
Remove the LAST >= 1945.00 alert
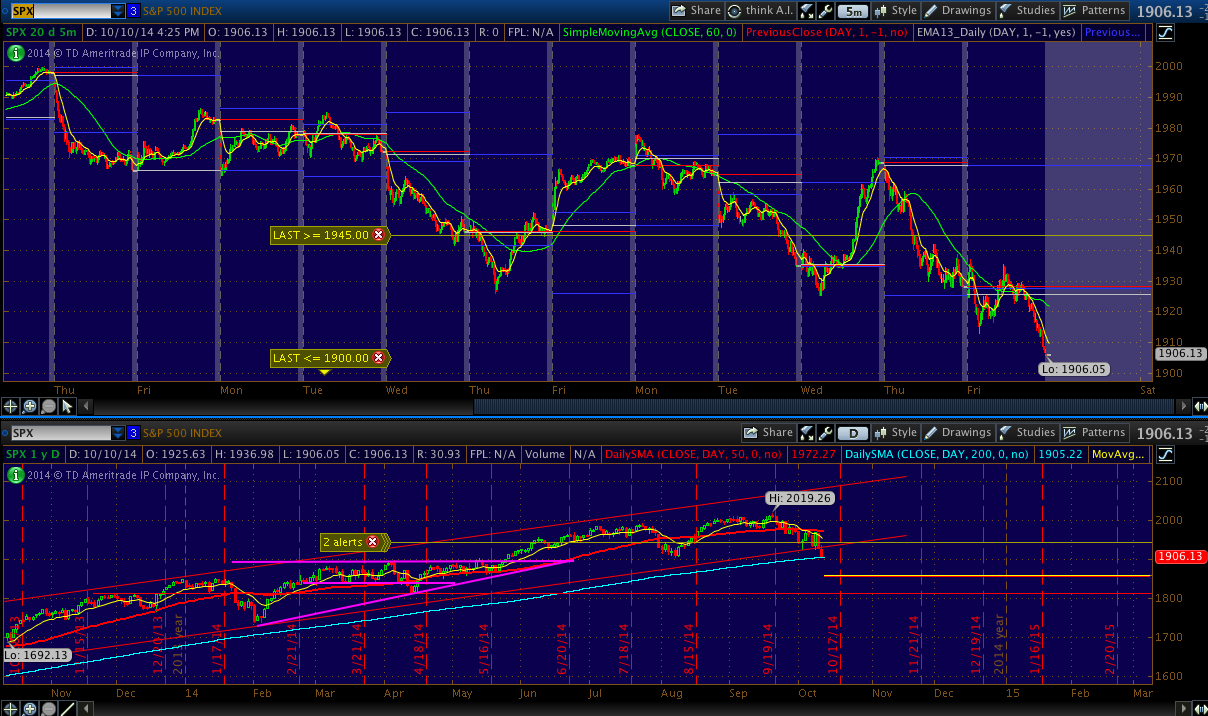click(x=378, y=235)
